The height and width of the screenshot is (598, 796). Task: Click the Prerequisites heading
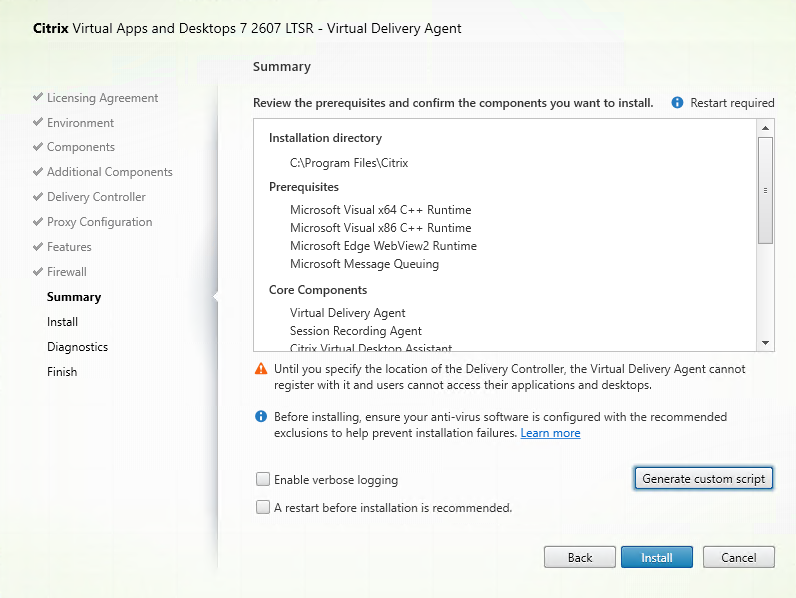304,187
